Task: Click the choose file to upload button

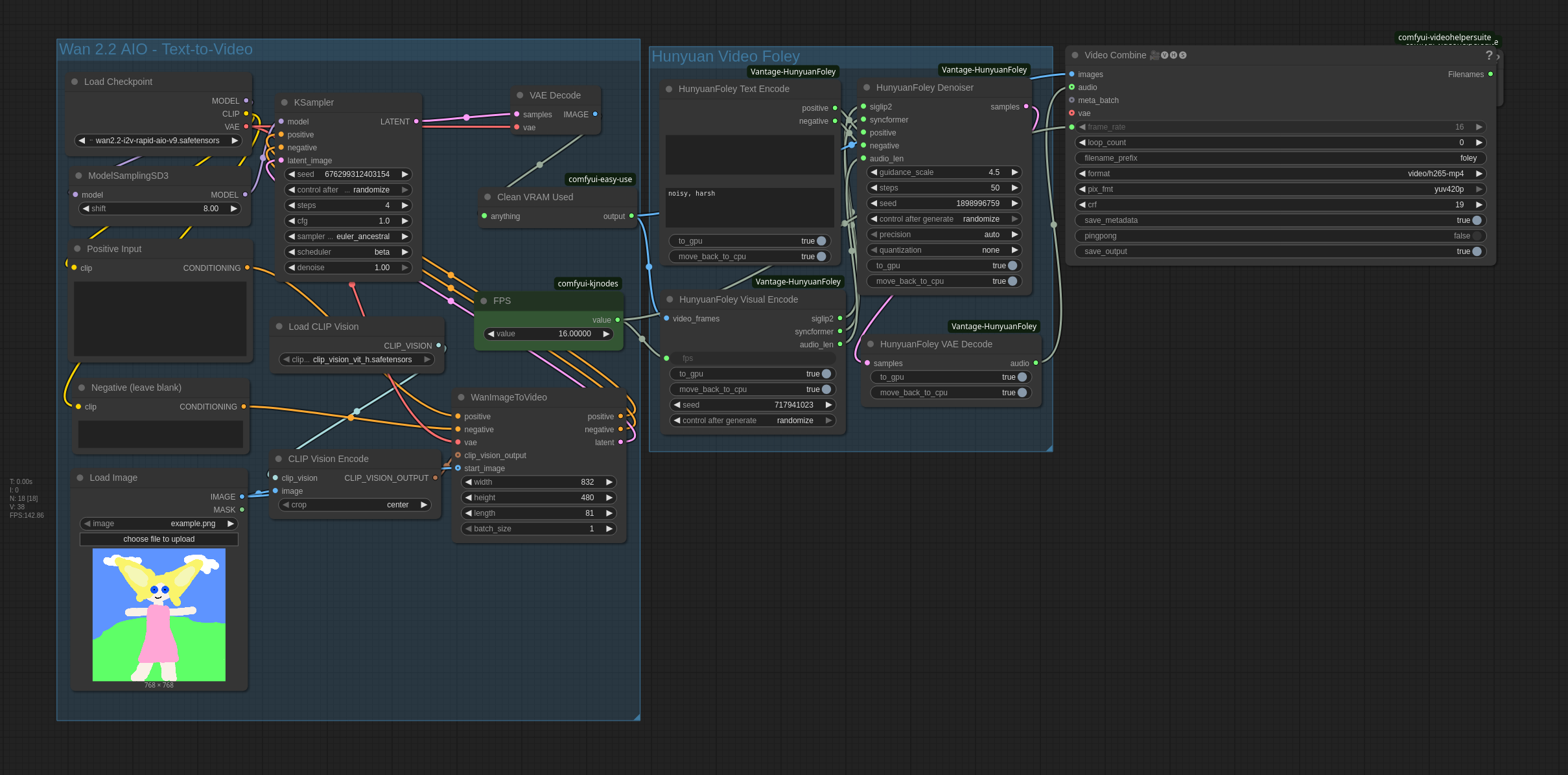Action: [x=159, y=539]
